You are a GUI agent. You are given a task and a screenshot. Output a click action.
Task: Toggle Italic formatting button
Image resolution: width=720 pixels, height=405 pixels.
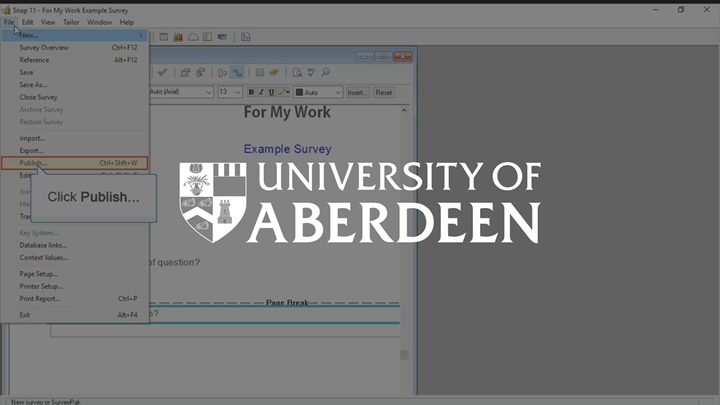coord(261,92)
